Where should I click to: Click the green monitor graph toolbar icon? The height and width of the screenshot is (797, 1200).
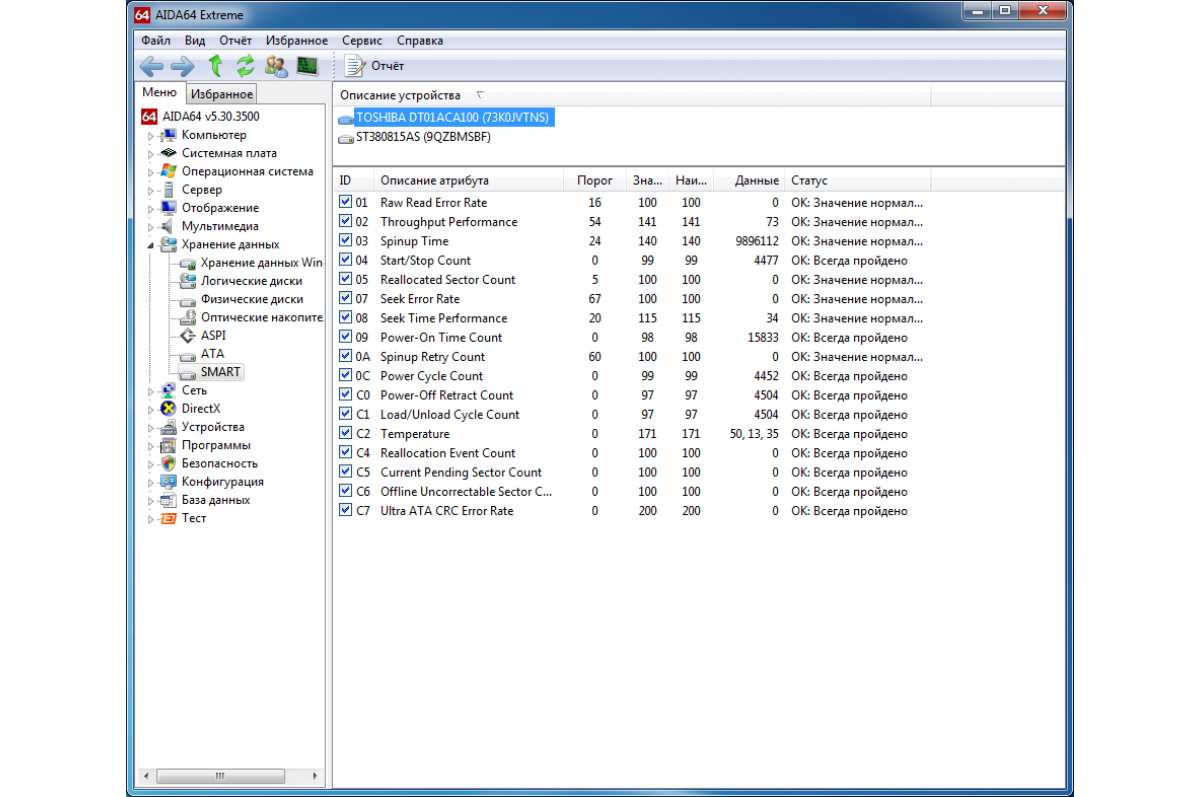tap(307, 66)
